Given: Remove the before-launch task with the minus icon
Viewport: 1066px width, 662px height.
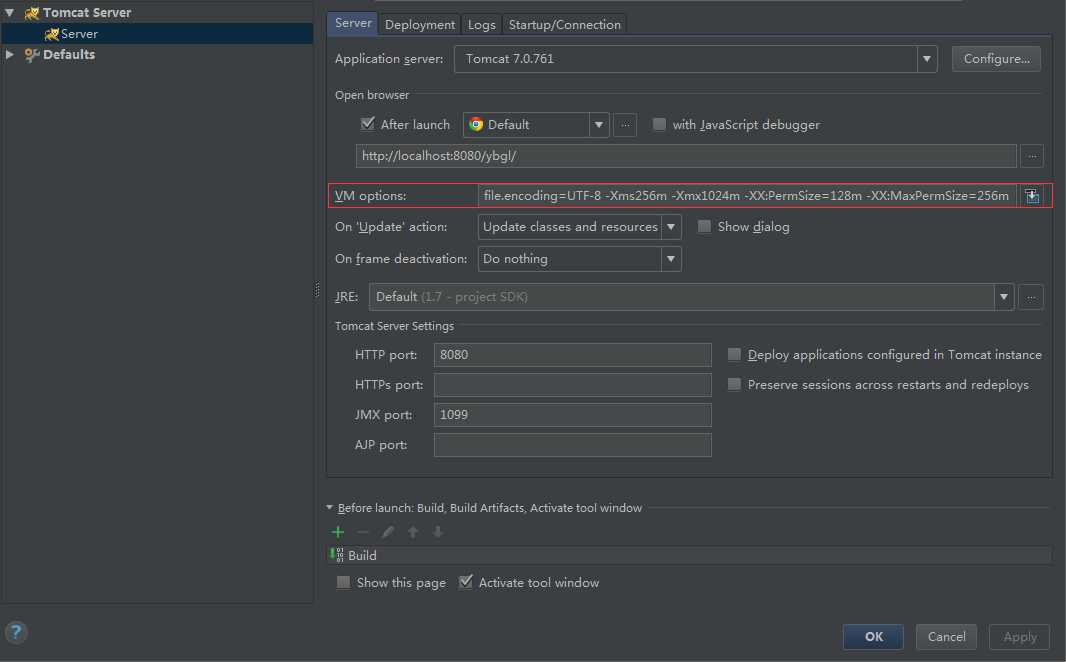Looking at the screenshot, I should coord(362,532).
